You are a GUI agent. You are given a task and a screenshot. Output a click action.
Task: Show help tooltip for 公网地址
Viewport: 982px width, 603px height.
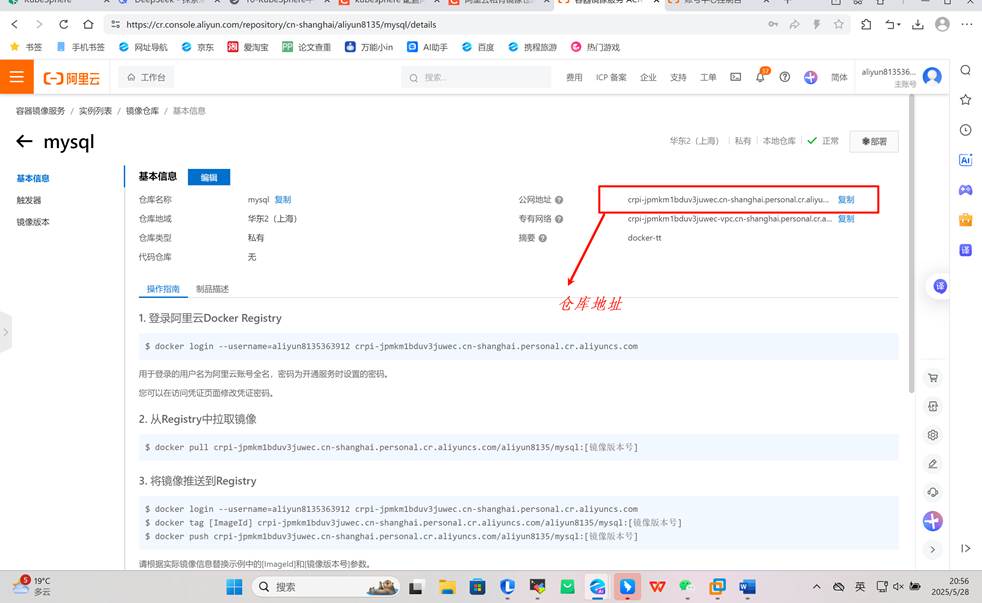coord(559,200)
